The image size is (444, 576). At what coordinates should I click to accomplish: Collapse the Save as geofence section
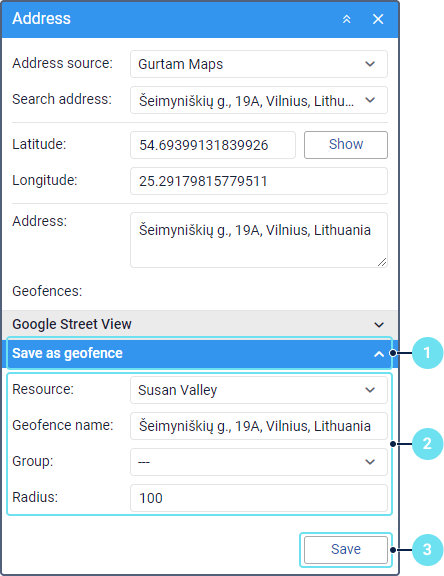200,353
